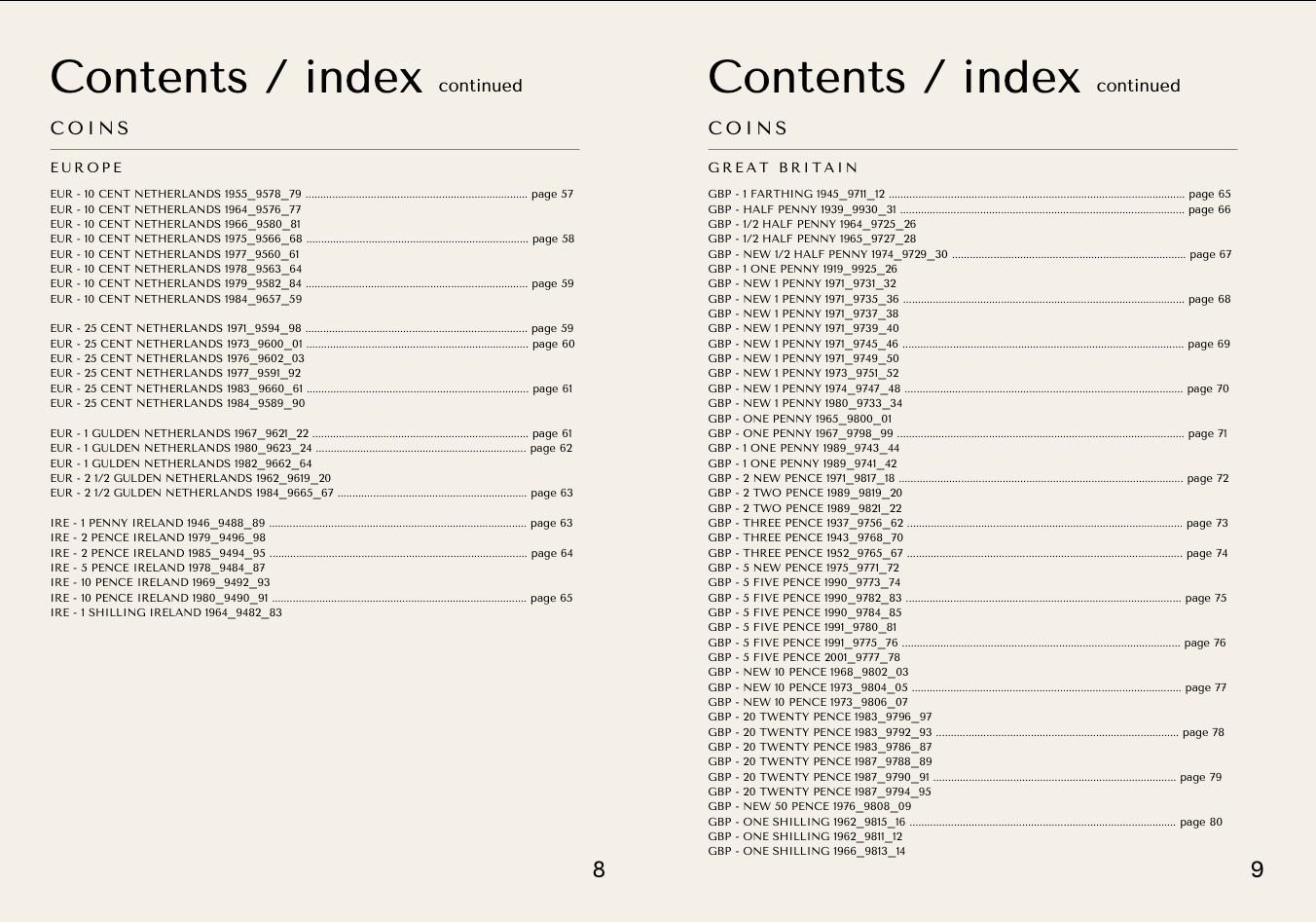1316x922 pixels.
Task: Click page number 9 at bottom
Action: (x=1257, y=869)
